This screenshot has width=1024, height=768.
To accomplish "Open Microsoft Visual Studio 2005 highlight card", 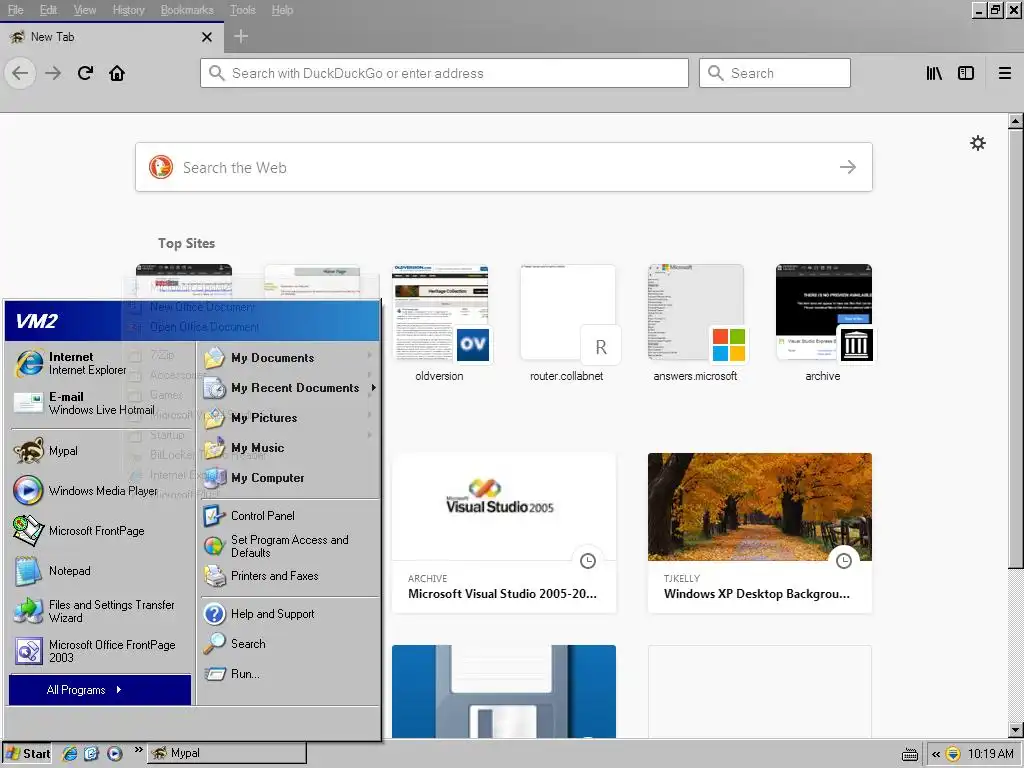I will pos(504,532).
